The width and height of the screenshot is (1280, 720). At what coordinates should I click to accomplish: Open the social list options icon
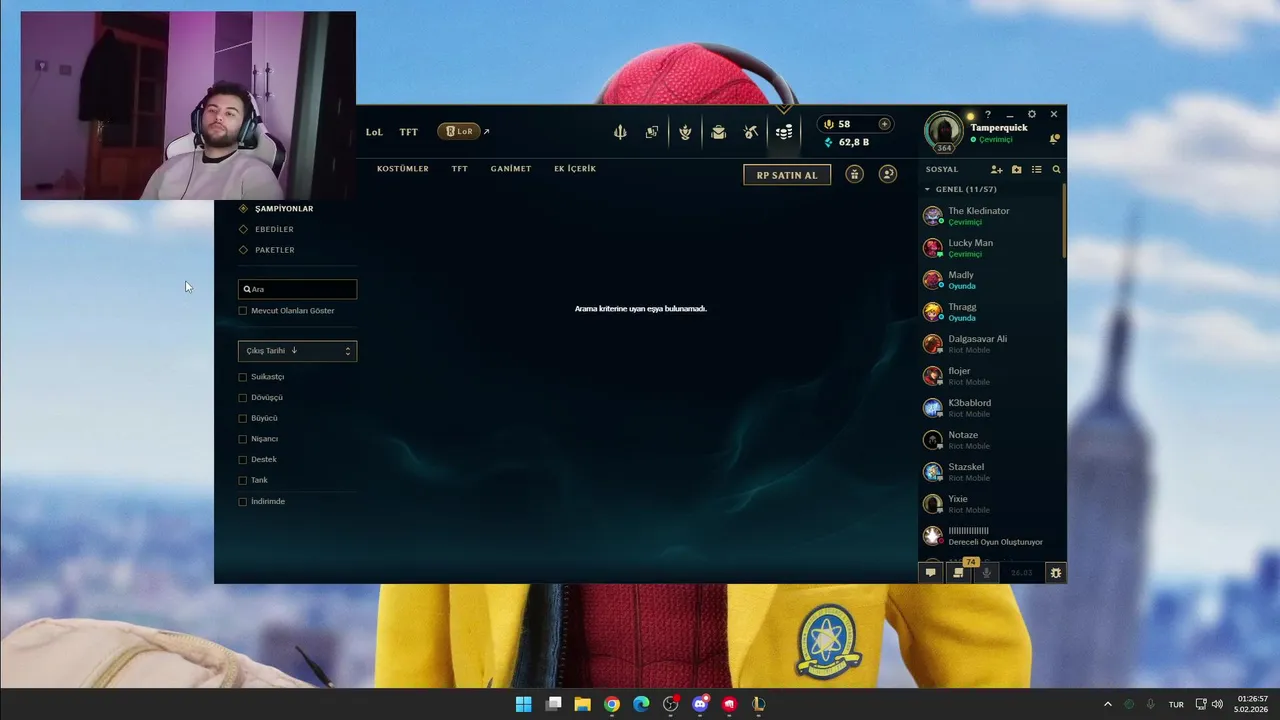1037,170
